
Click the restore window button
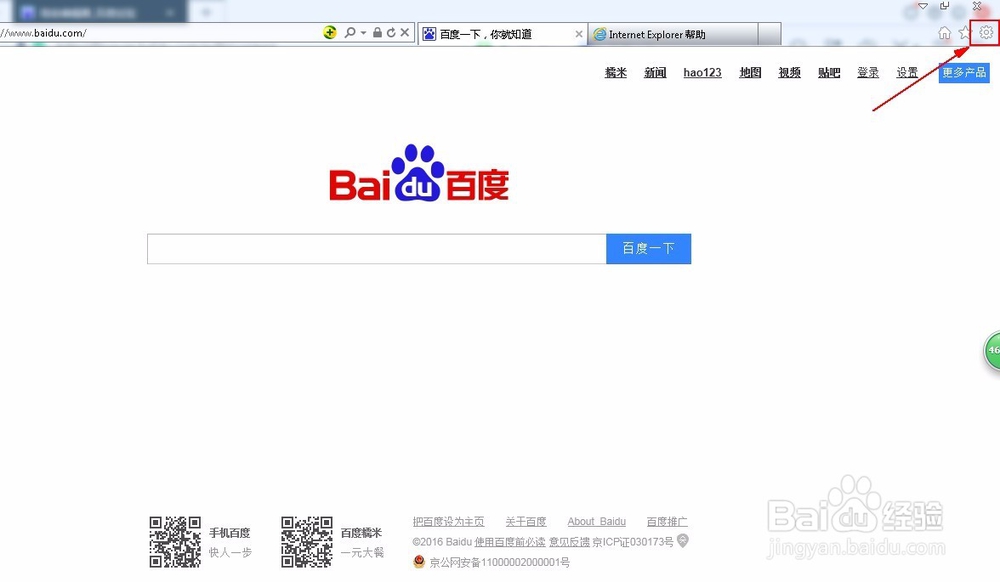(945, 6)
